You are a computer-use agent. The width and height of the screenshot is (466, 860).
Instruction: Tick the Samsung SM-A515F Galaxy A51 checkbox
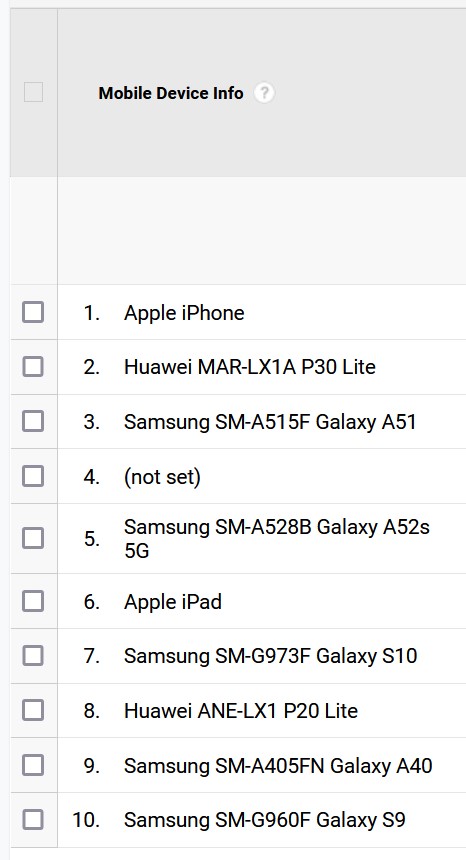click(33, 421)
